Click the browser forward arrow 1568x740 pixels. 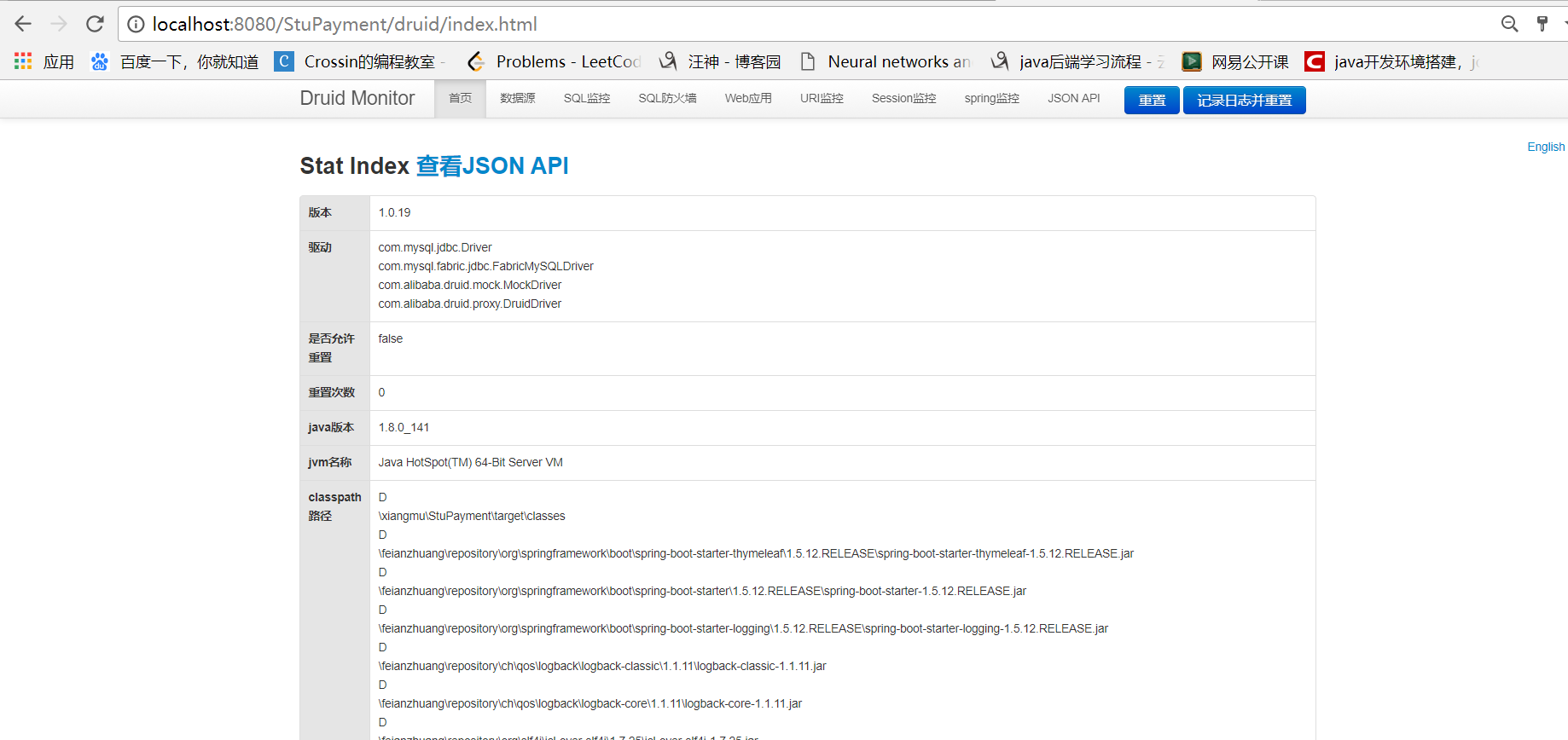click(59, 24)
